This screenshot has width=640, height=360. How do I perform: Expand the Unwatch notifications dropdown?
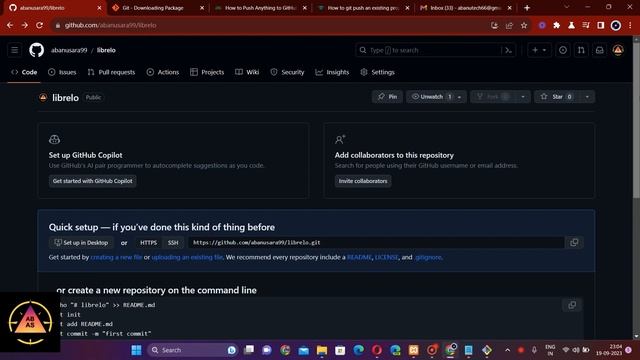pyautogui.click(x=460, y=97)
